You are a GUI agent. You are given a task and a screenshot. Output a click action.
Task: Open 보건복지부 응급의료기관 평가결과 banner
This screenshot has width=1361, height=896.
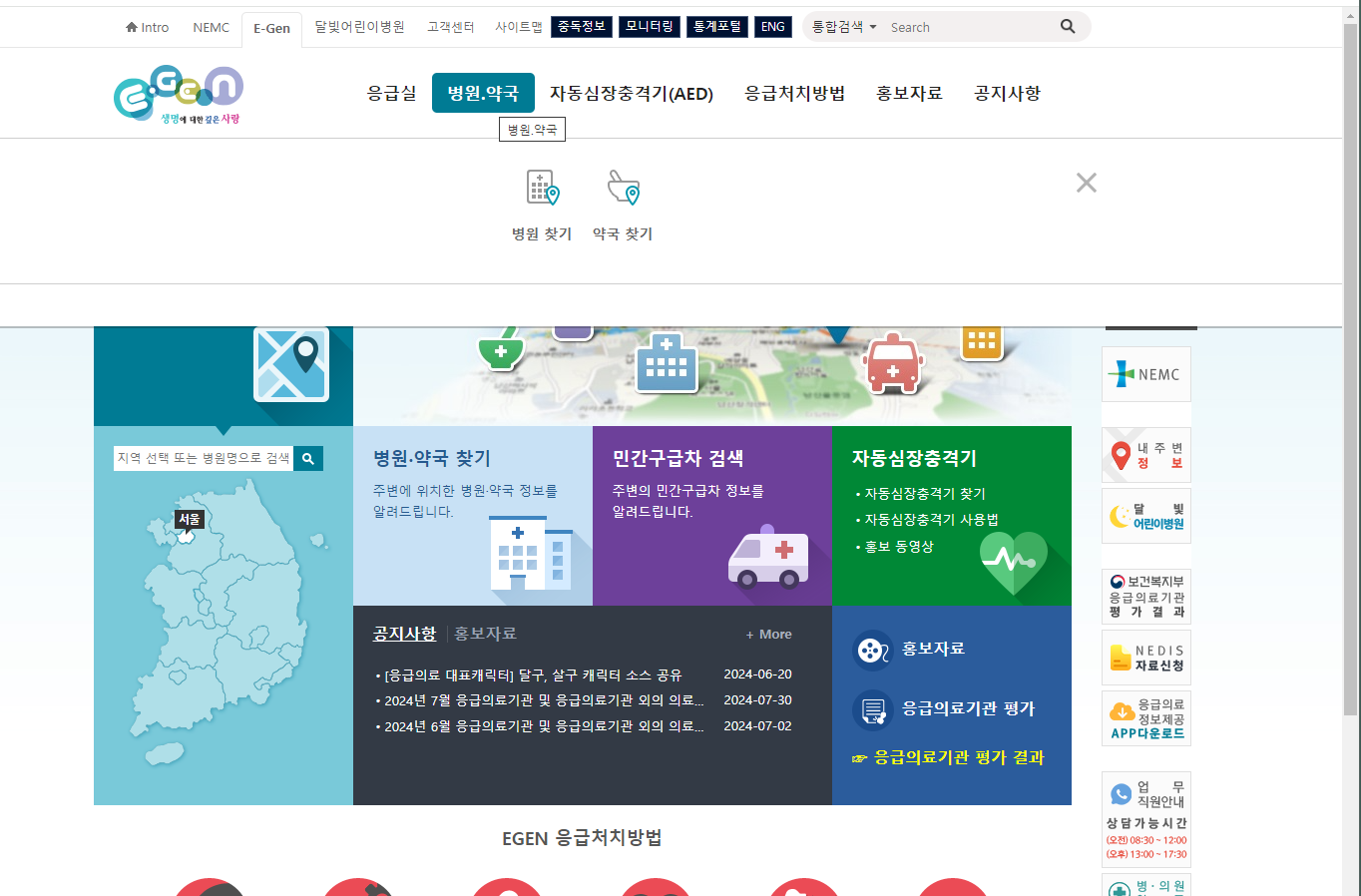pyautogui.click(x=1146, y=597)
